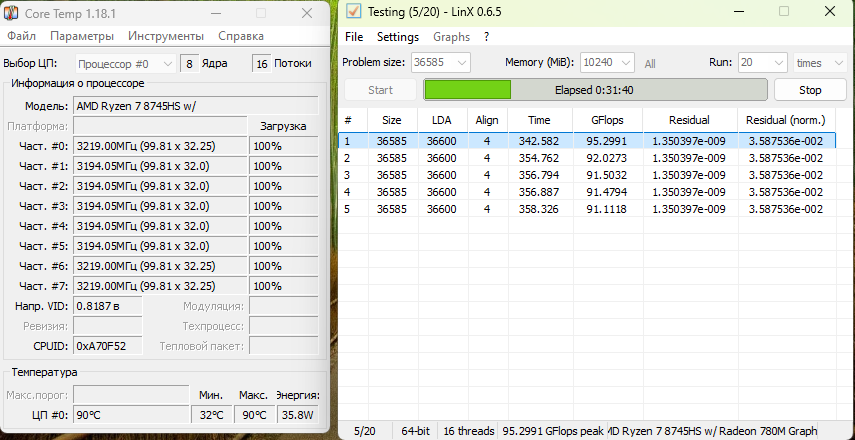The height and width of the screenshot is (440, 855).
Task: Select result row with time 356.794
Action: [587, 175]
